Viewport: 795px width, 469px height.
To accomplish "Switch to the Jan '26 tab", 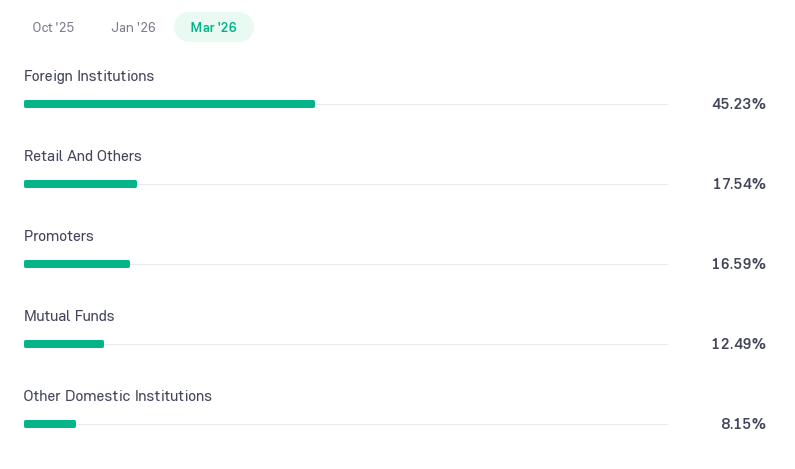I will pos(133,27).
